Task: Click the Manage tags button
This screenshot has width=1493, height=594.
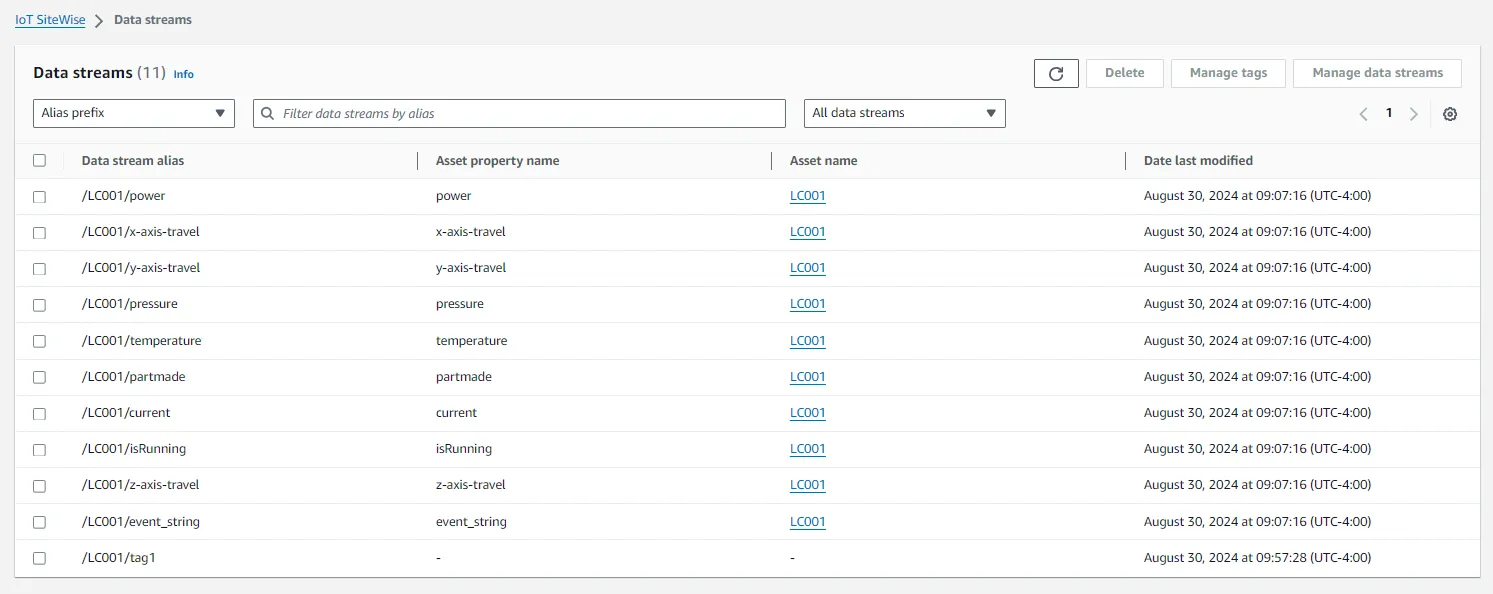Action: coord(1228,73)
